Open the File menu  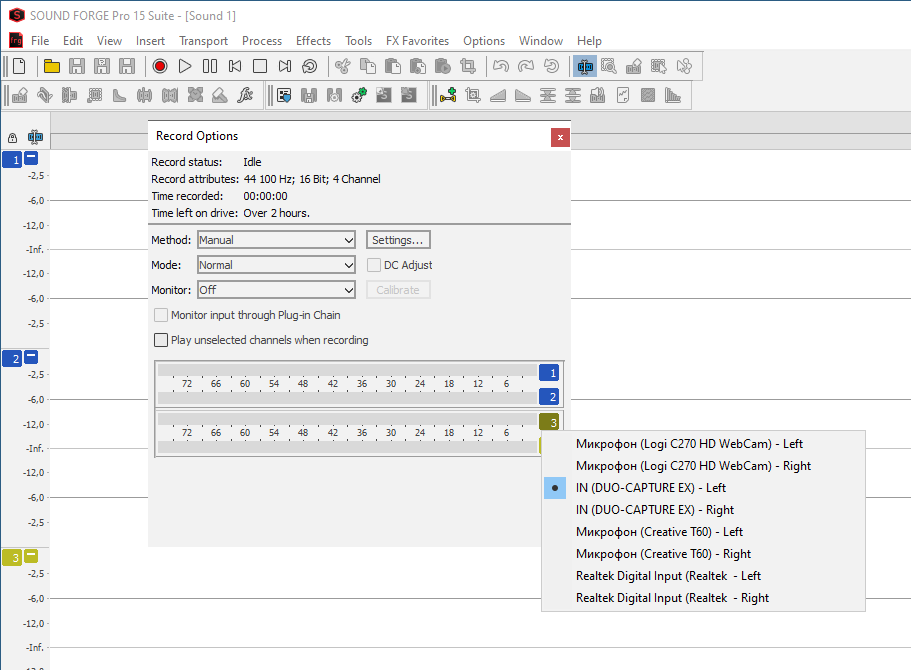point(40,41)
